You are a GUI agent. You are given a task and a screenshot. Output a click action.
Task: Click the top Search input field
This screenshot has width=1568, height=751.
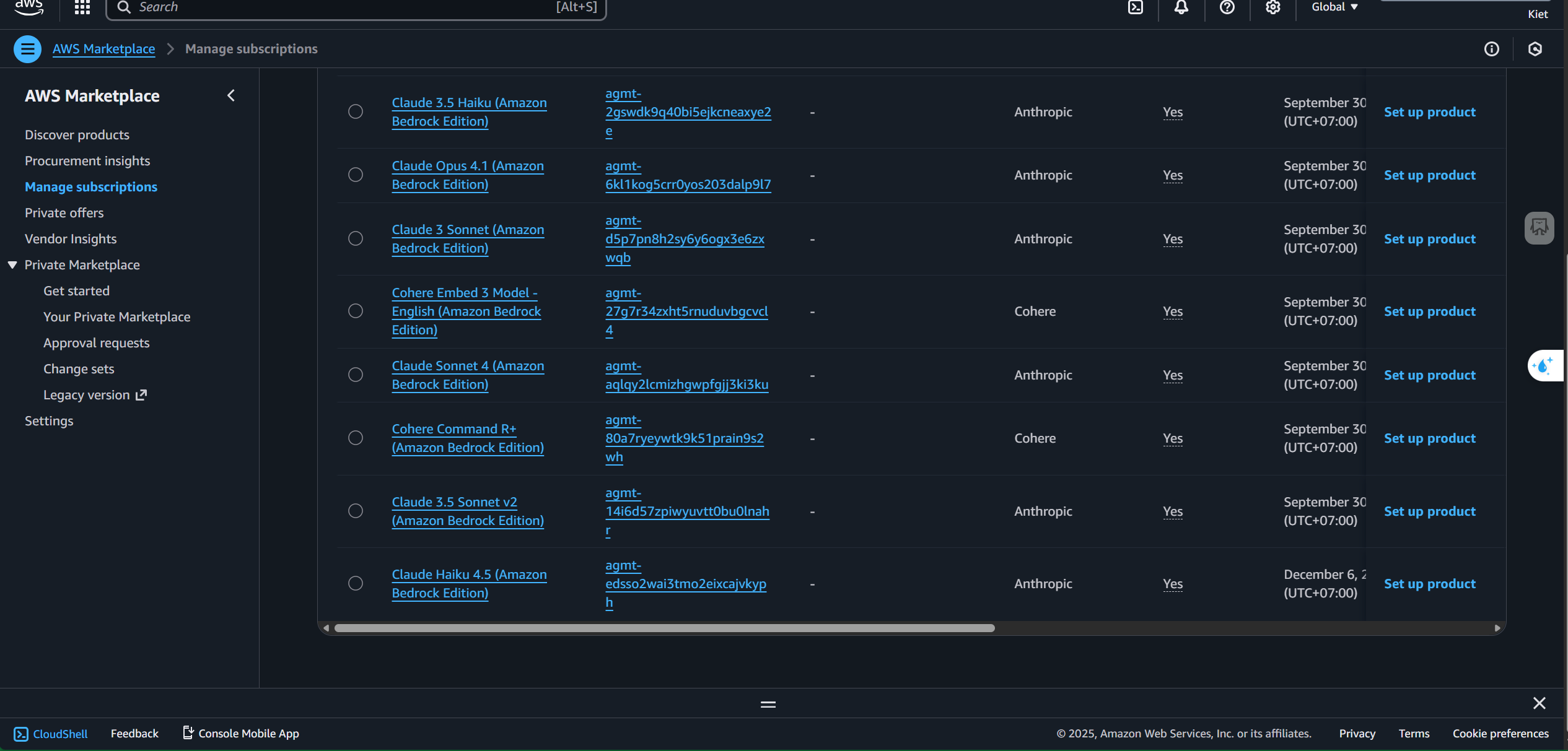pos(347,7)
